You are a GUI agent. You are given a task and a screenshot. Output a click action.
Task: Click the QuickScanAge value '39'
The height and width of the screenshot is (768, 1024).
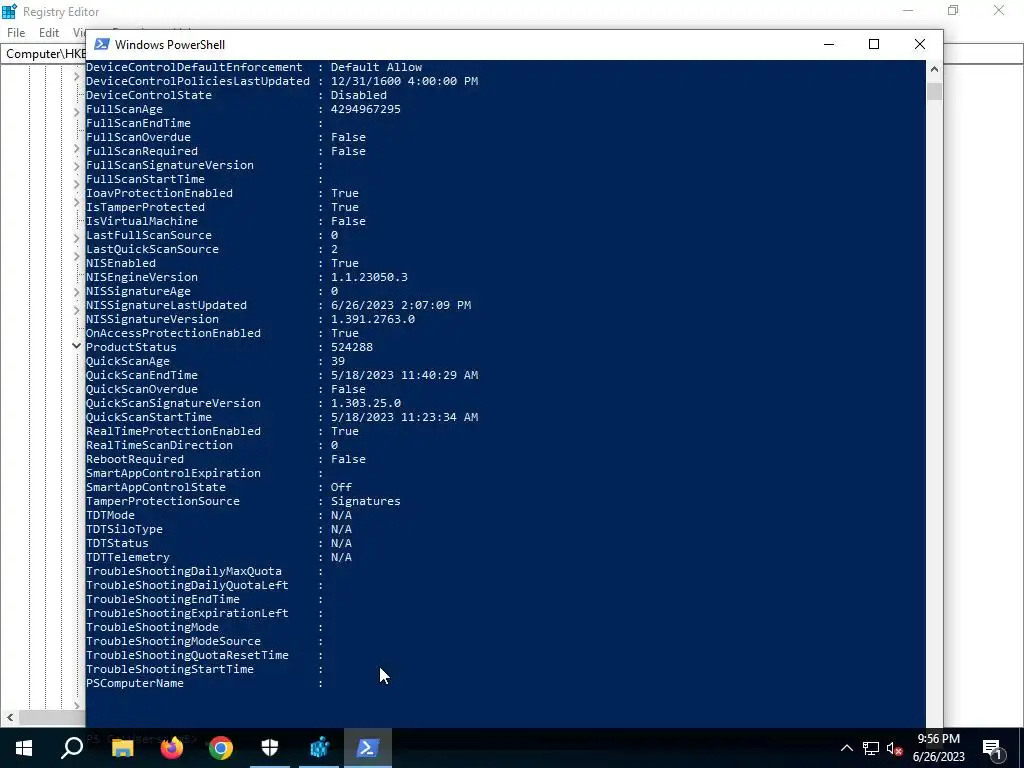[338, 361]
